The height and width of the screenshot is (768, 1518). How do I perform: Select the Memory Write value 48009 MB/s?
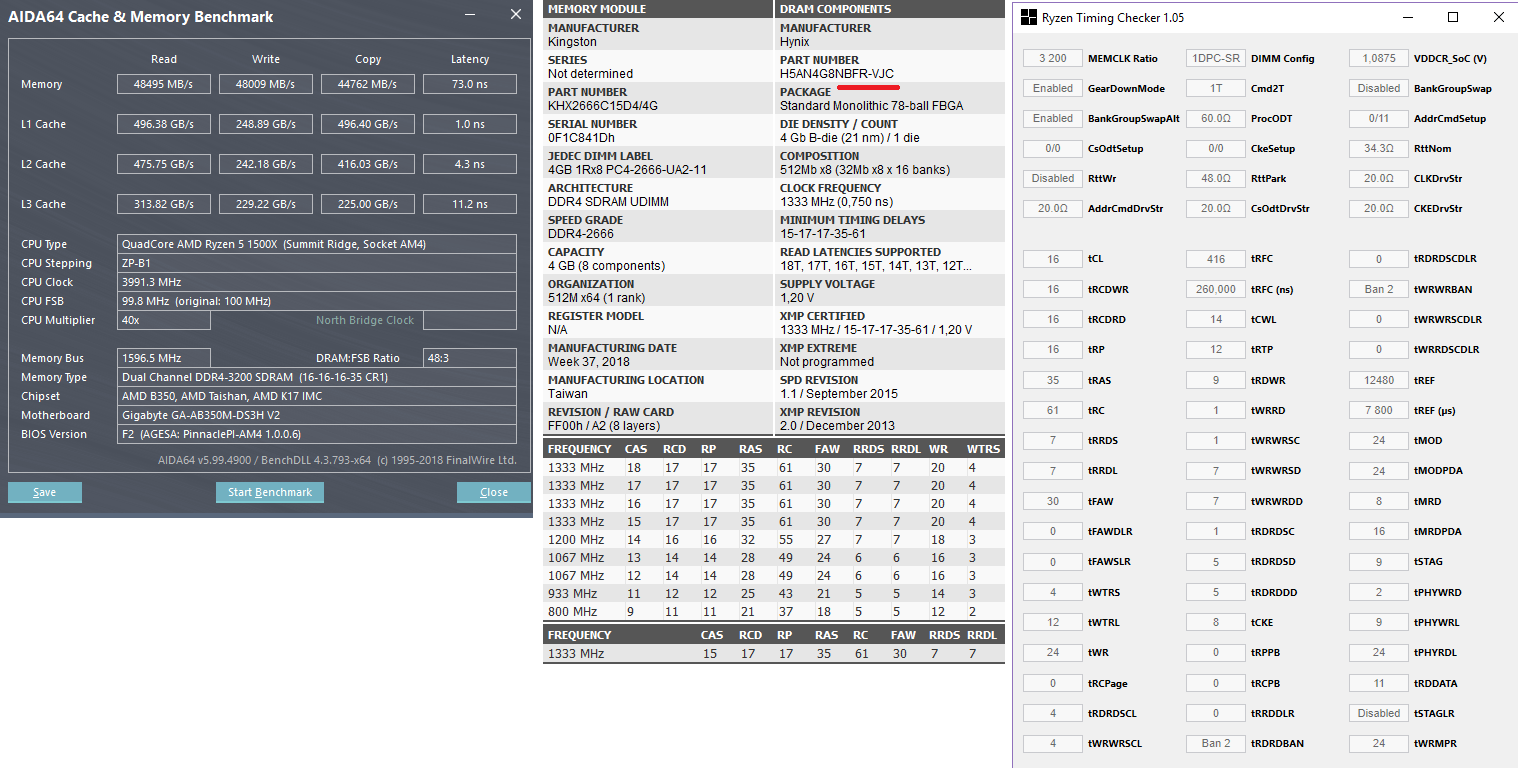pos(266,84)
